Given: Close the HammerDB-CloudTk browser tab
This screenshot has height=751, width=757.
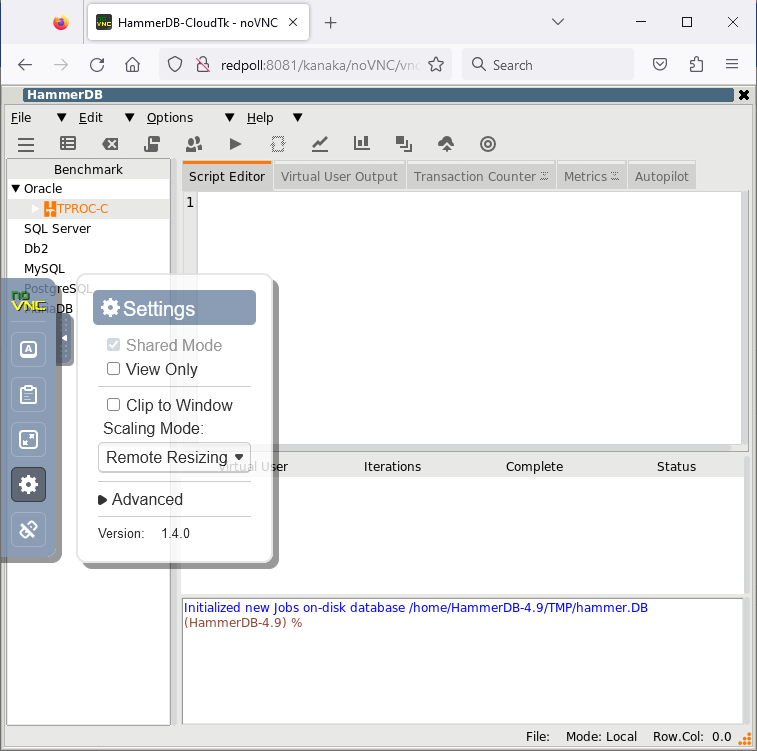Looking at the screenshot, I should [293, 22].
